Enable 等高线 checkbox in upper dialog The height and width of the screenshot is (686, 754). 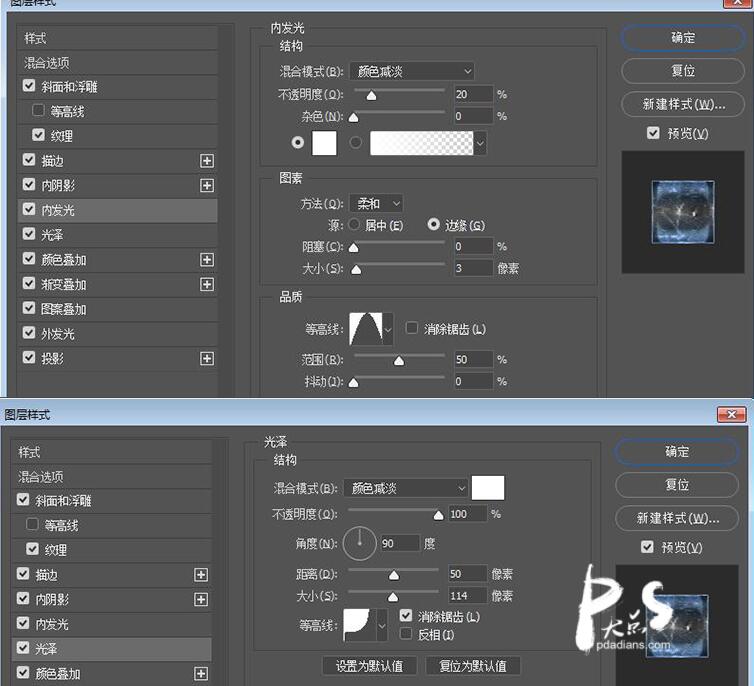(x=38, y=111)
